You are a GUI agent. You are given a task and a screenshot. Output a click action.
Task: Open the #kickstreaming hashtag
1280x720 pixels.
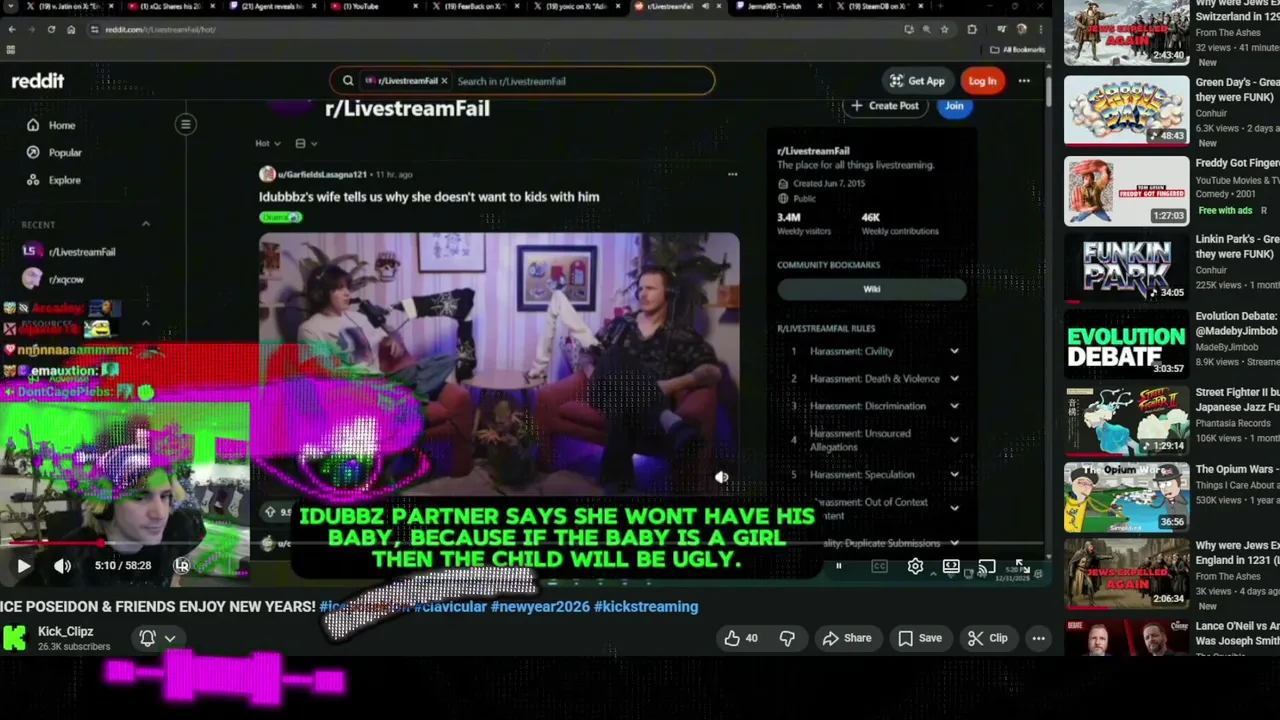tap(646, 606)
